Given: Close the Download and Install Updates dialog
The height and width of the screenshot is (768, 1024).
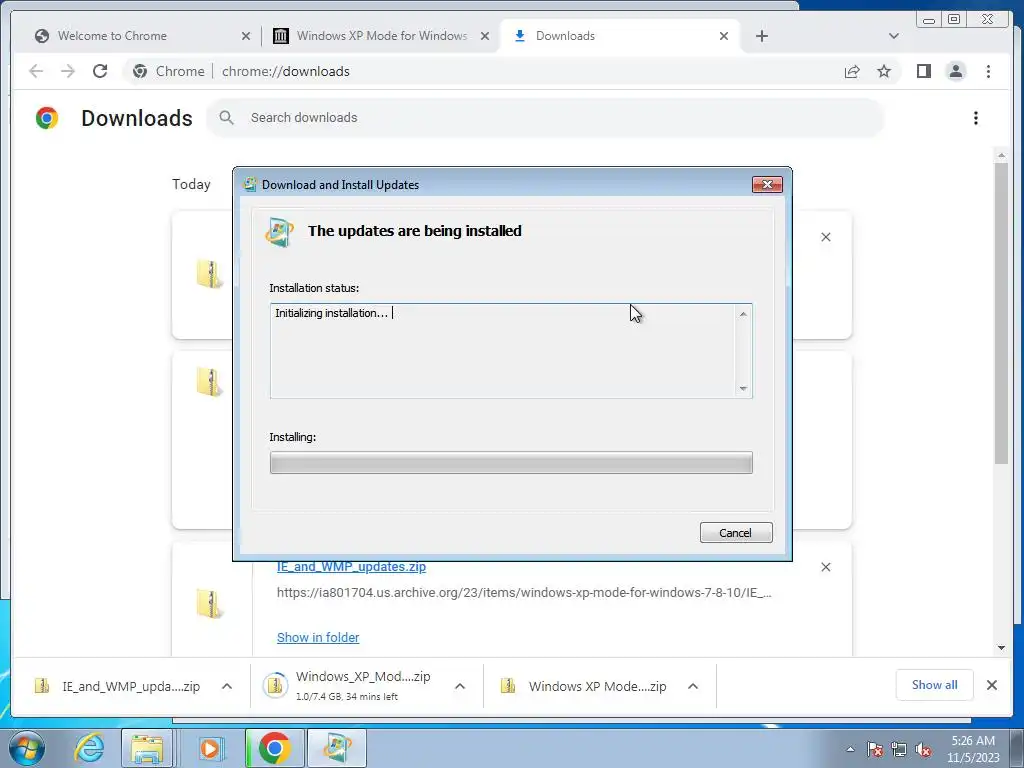Looking at the screenshot, I should (767, 184).
